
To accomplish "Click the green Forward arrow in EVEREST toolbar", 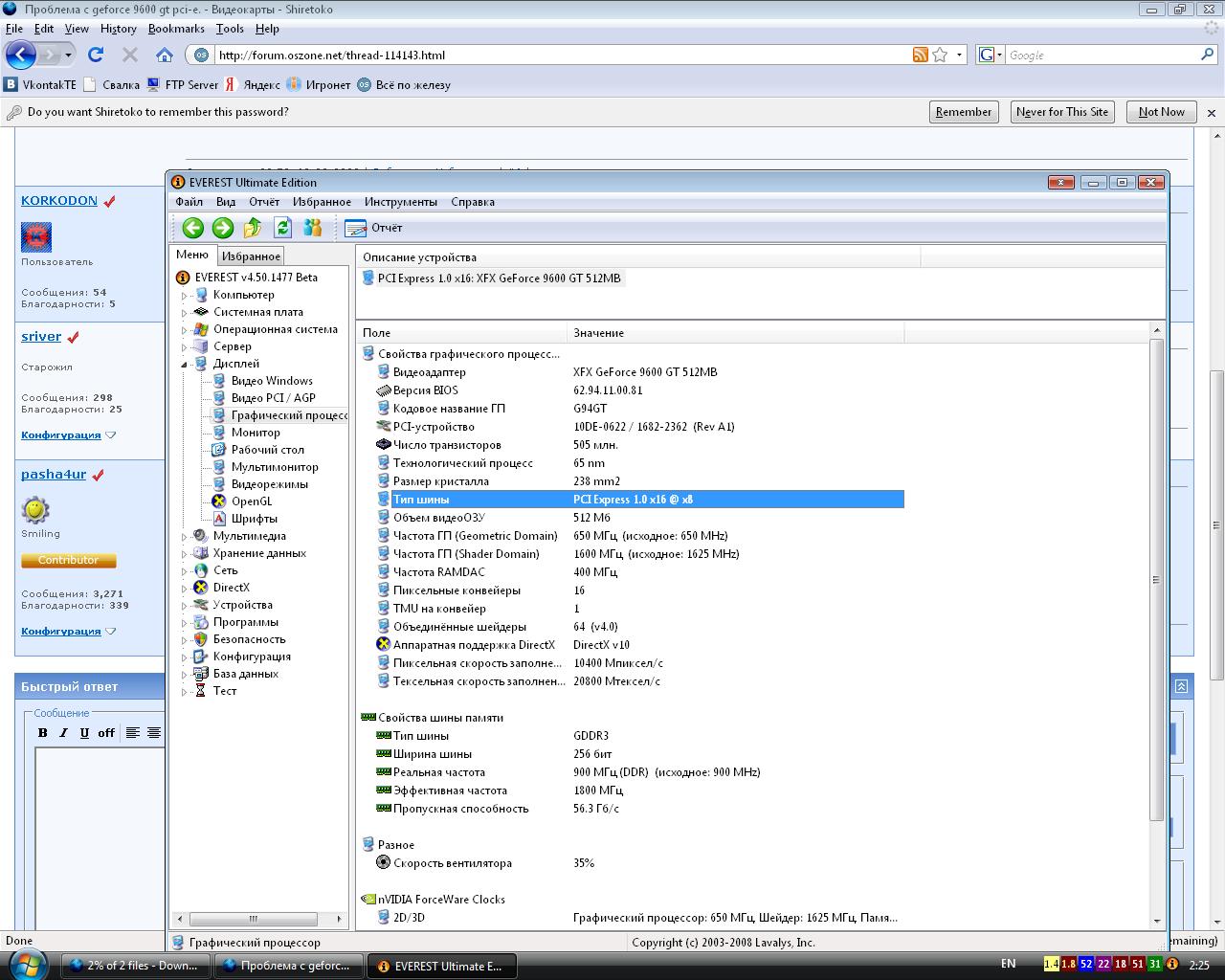I will click(x=223, y=228).
